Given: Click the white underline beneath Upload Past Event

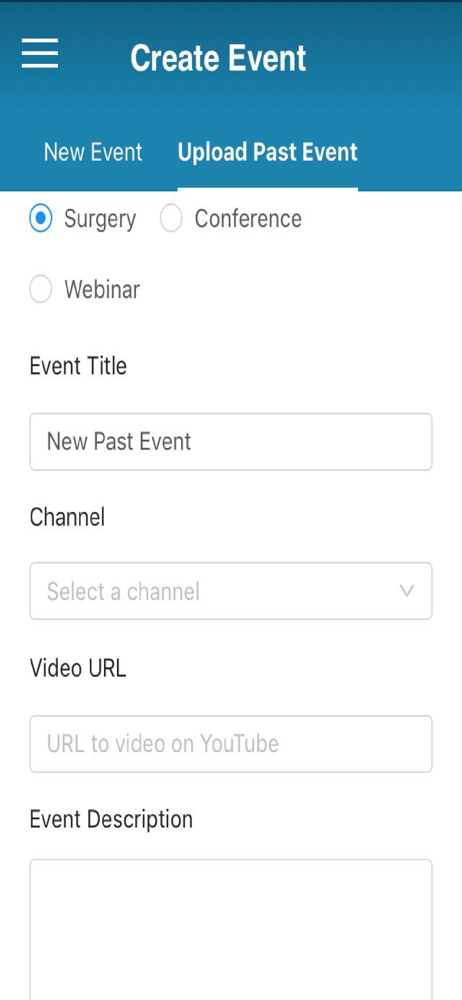Looking at the screenshot, I should (267, 189).
